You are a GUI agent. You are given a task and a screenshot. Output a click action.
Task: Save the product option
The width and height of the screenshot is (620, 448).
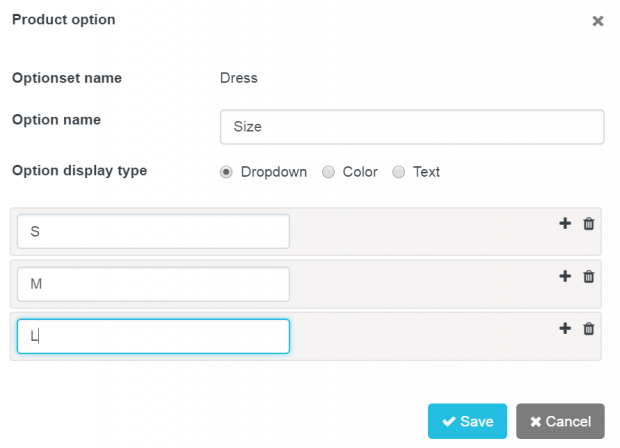coord(467,421)
